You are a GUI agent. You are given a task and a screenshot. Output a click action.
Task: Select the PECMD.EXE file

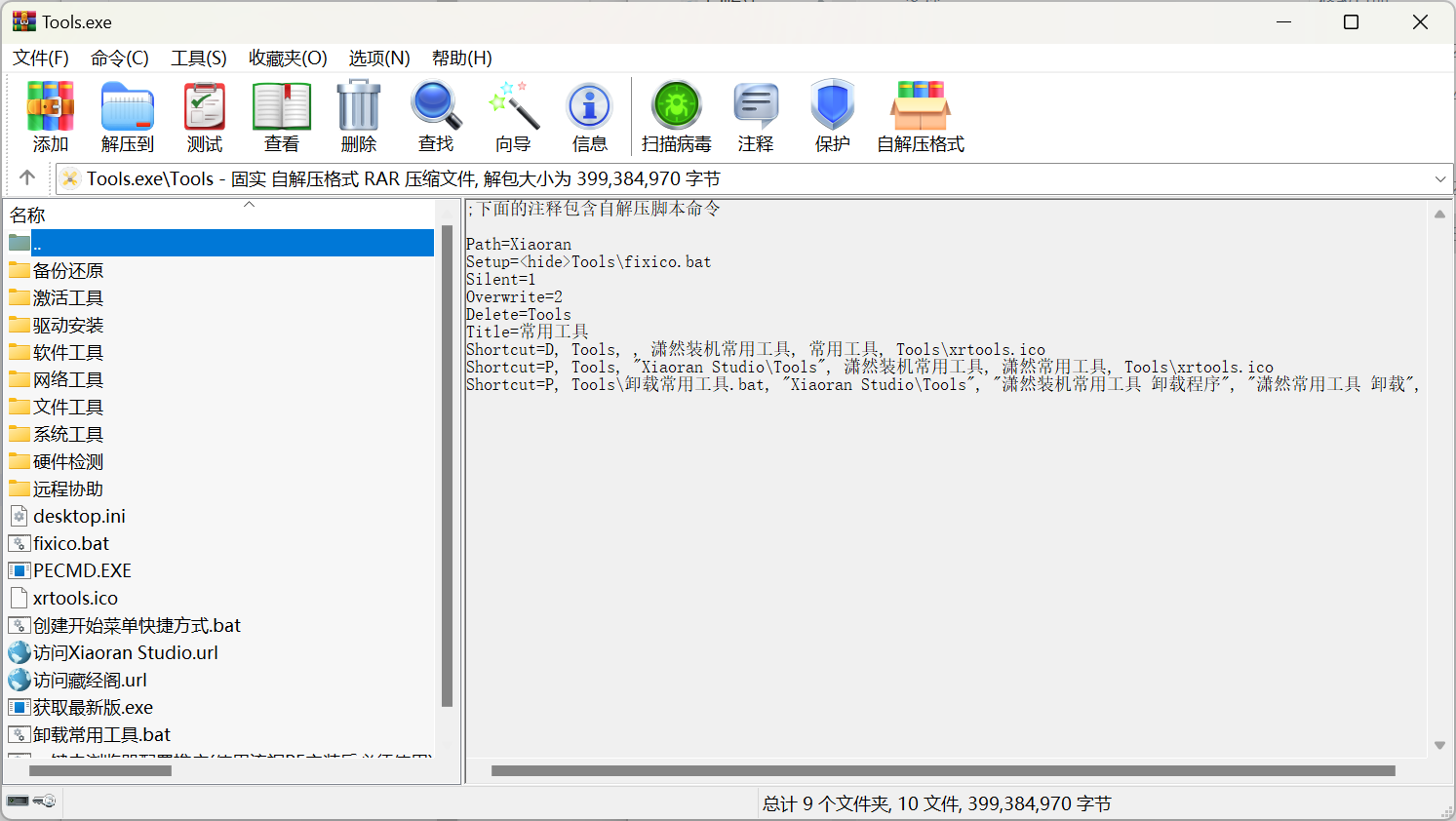pyautogui.click(x=82, y=571)
